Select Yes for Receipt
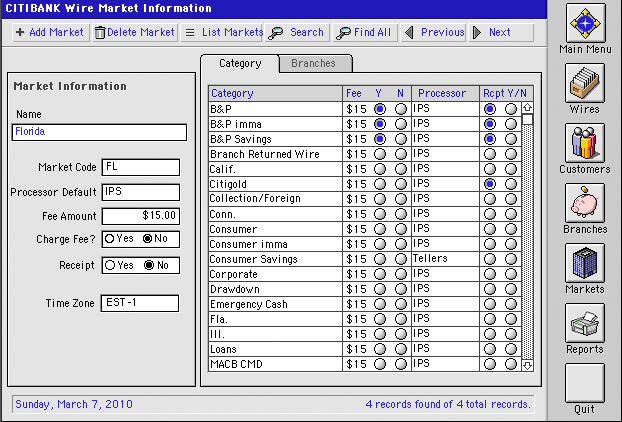The image size is (622, 422). [111, 265]
